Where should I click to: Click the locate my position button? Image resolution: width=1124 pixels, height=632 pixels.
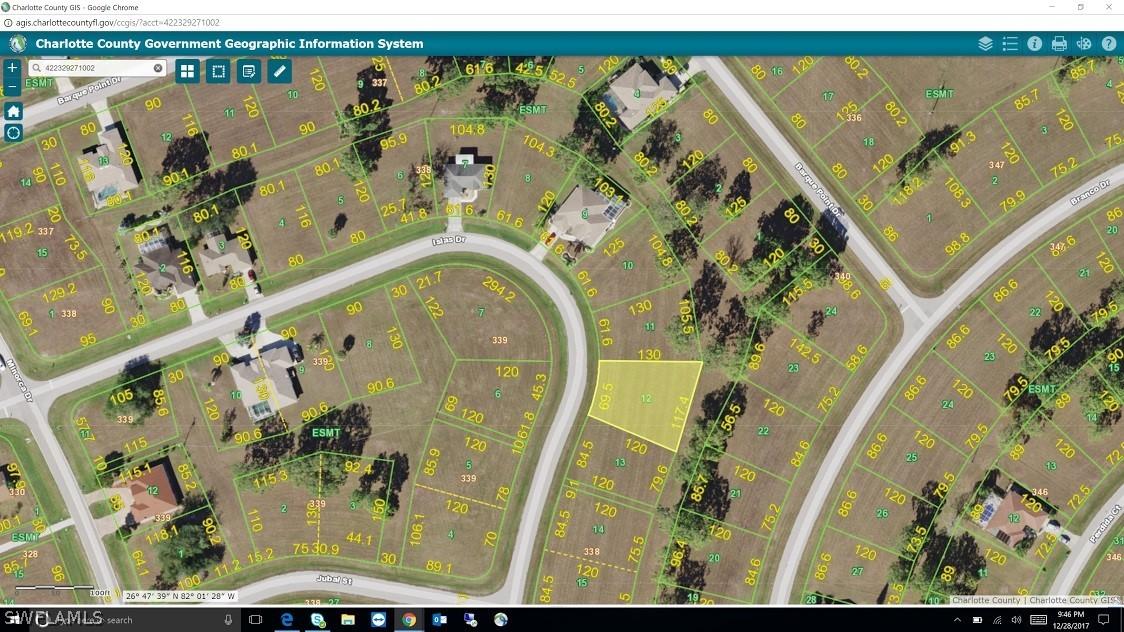[13, 133]
